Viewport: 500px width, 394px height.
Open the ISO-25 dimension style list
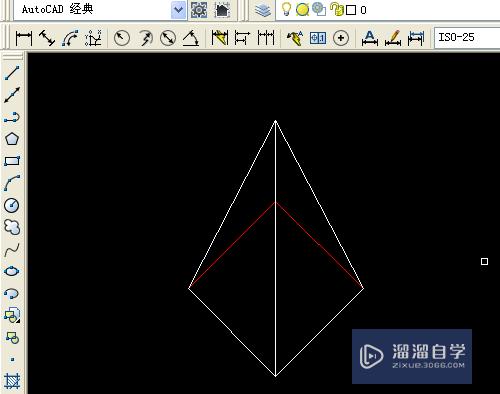(467, 38)
